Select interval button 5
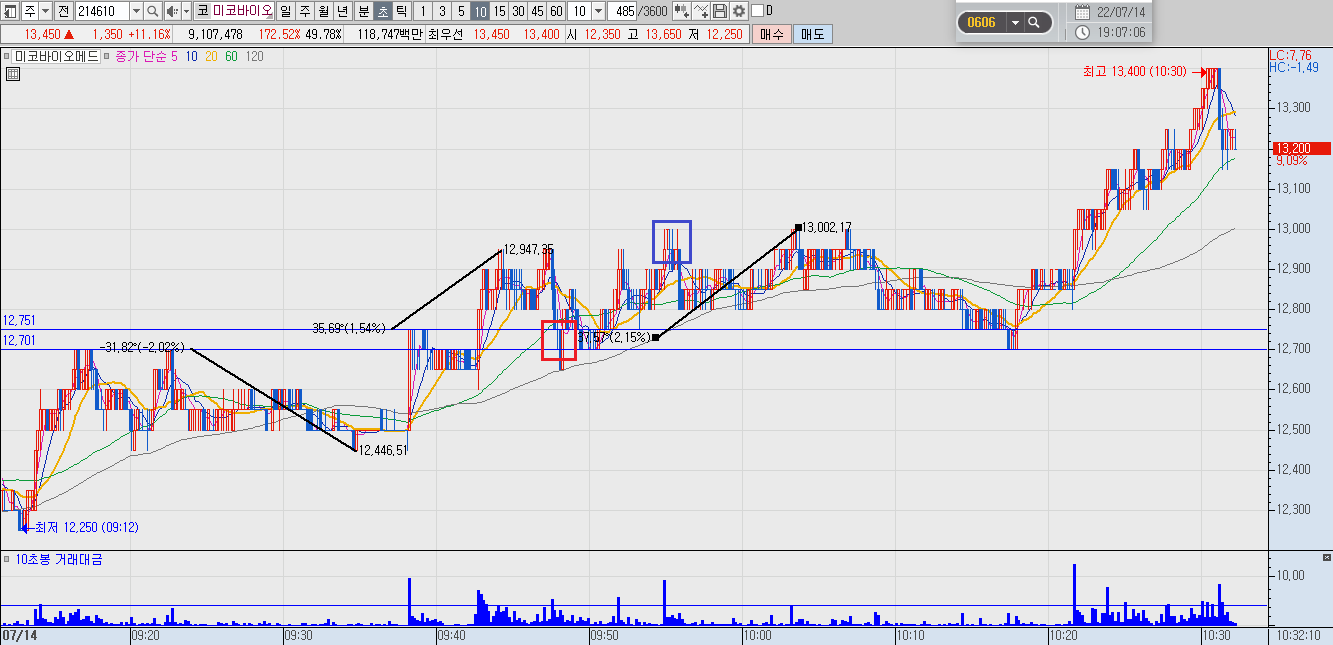 point(461,11)
